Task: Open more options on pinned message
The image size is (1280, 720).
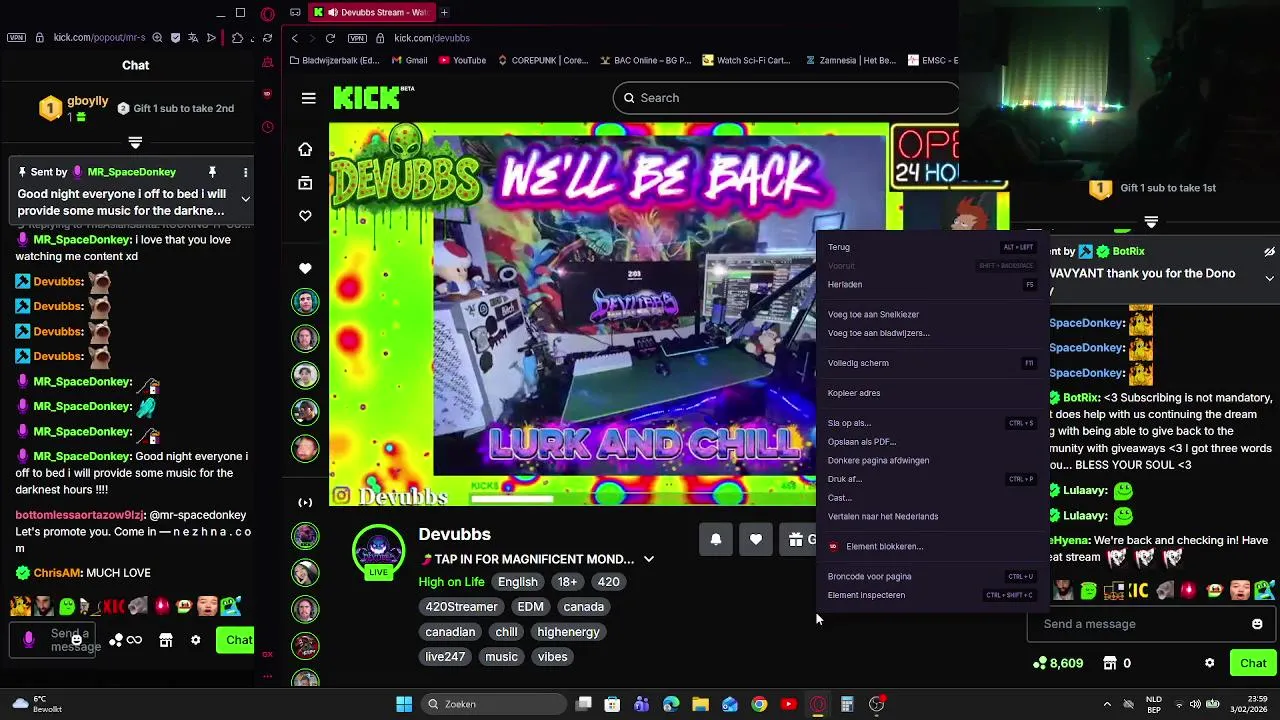Action: coord(245,172)
